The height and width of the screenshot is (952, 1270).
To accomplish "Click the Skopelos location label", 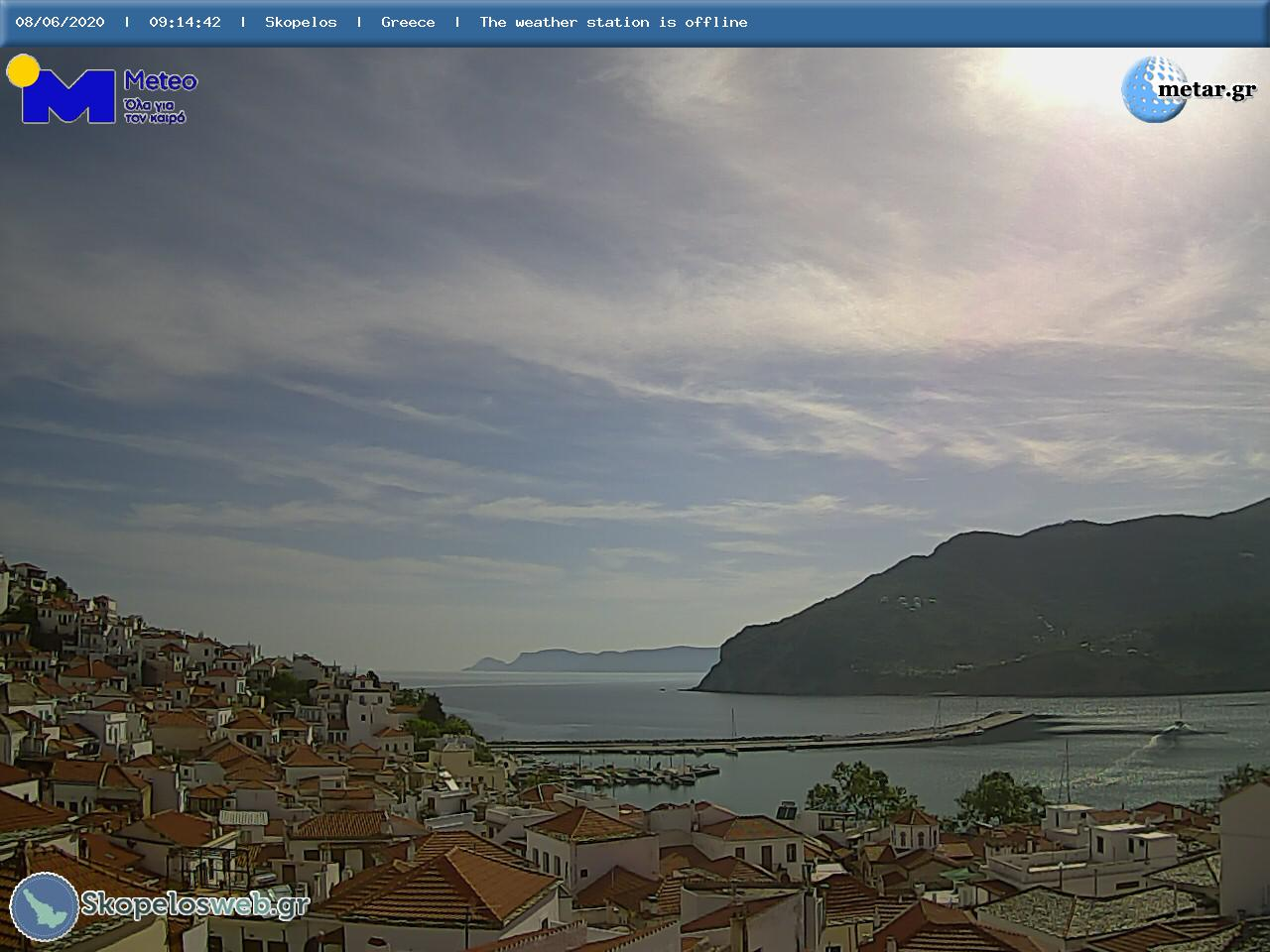I will (301, 22).
